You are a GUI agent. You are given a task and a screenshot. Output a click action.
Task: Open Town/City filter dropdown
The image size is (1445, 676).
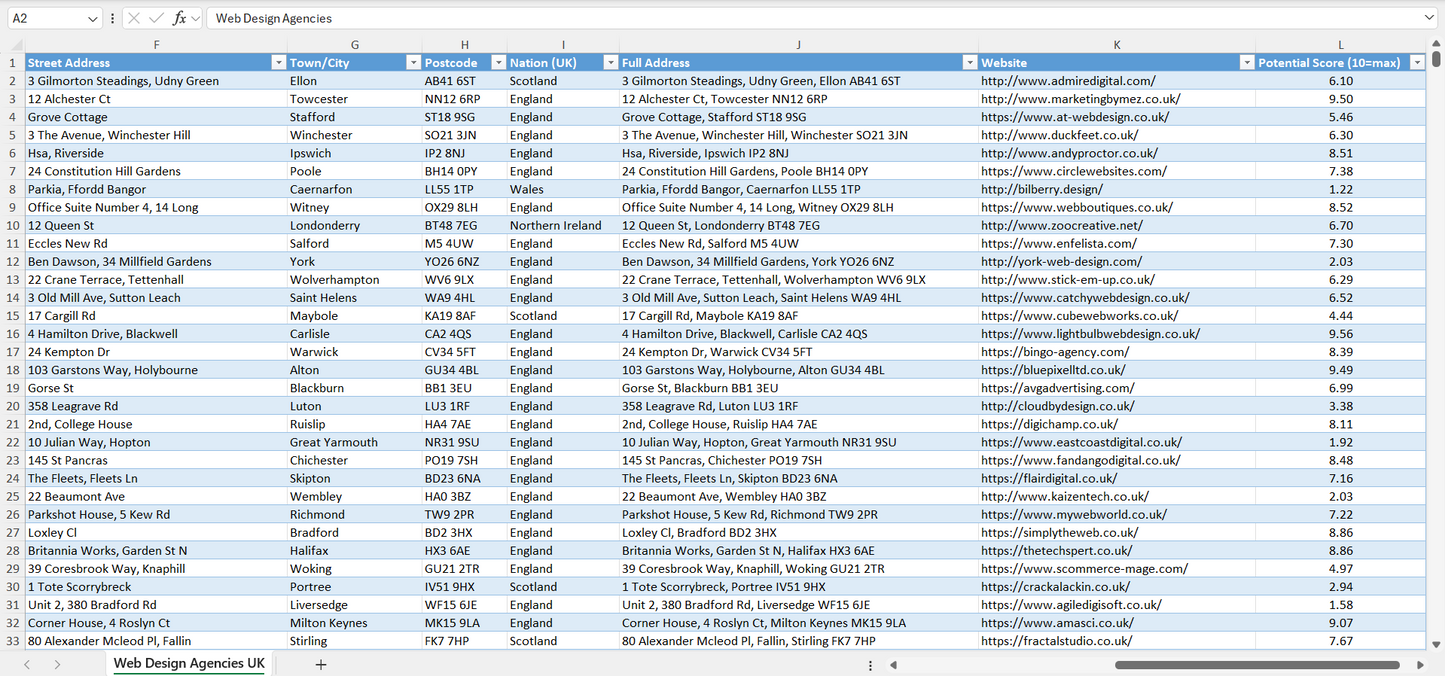(412, 62)
